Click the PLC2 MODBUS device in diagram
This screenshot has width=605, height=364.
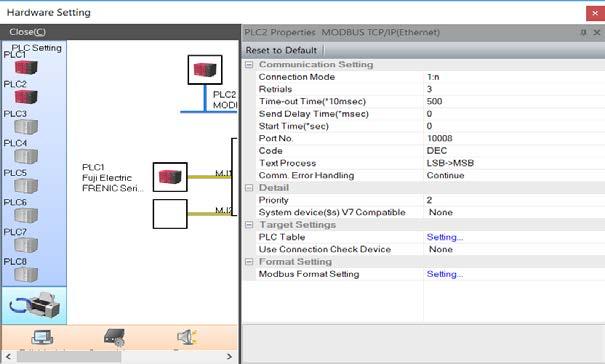click(205, 70)
